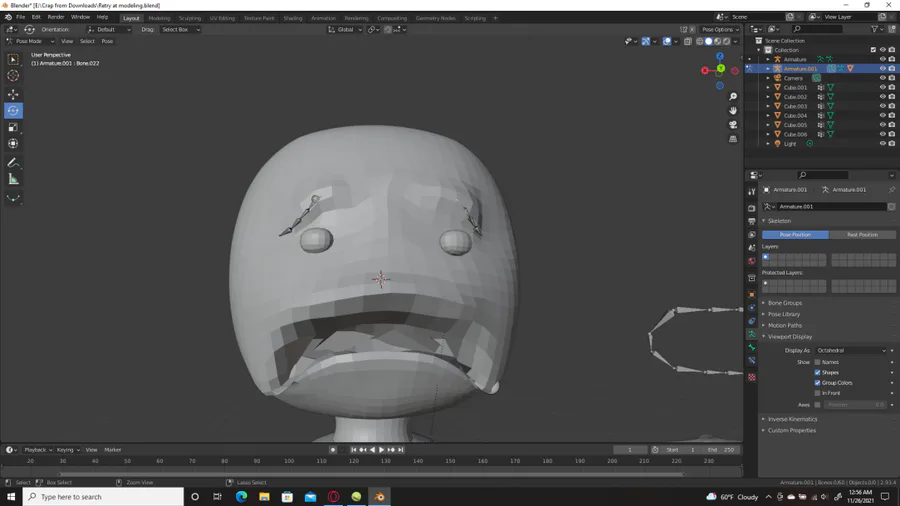The width and height of the screenshot is (900, 506).
Task: Activate the Measure tool
Action: [x=13, y=179]
